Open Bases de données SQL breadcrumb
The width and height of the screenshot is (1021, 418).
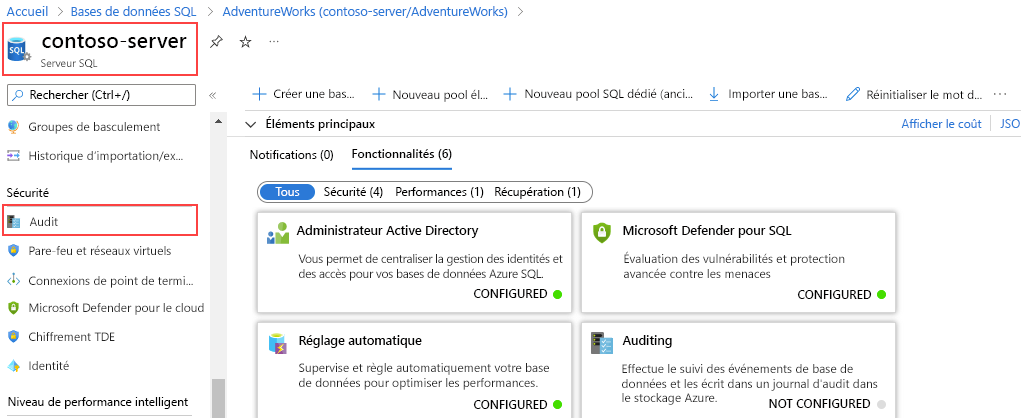pos(133,11)
